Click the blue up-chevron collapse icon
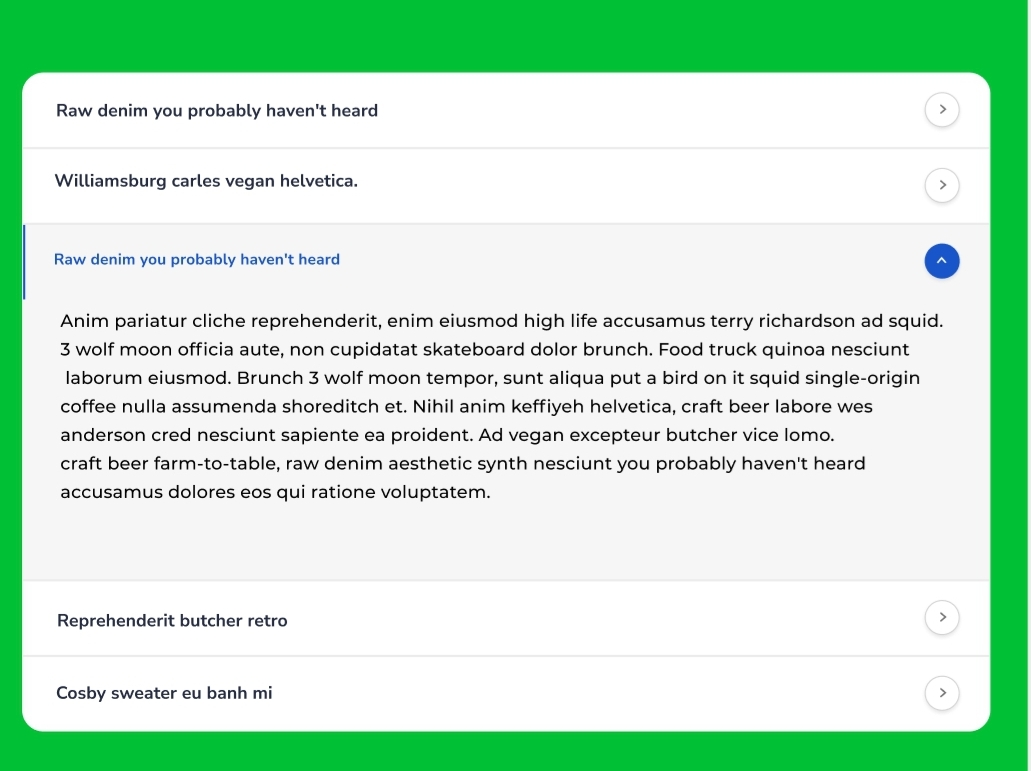 coord(942,261)
